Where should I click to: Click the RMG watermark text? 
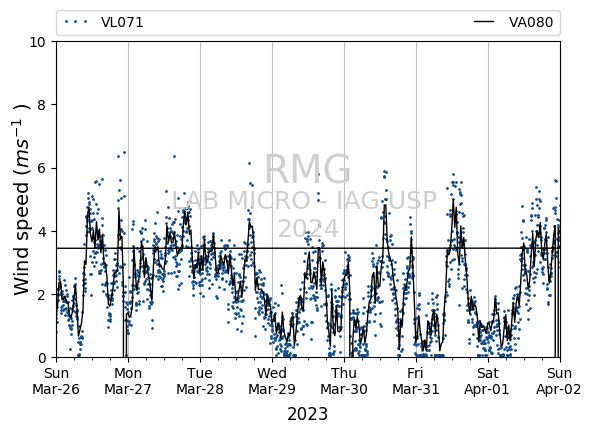(x=307, y=169)
